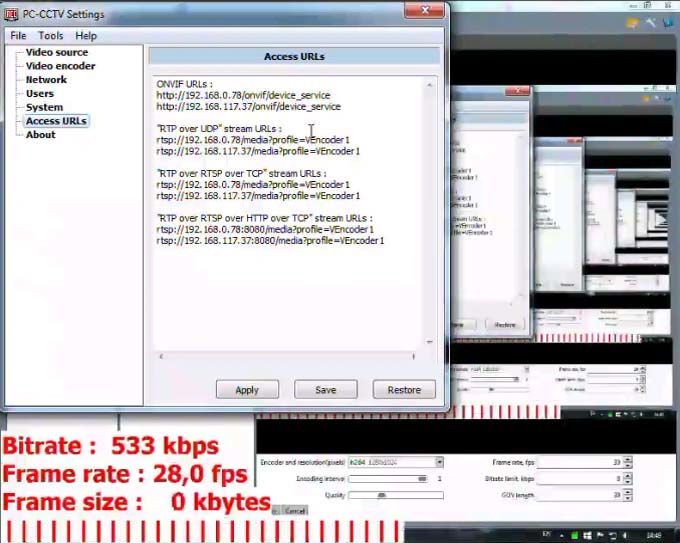
Task: Click the GOV length field
Action: pos(579,495)
